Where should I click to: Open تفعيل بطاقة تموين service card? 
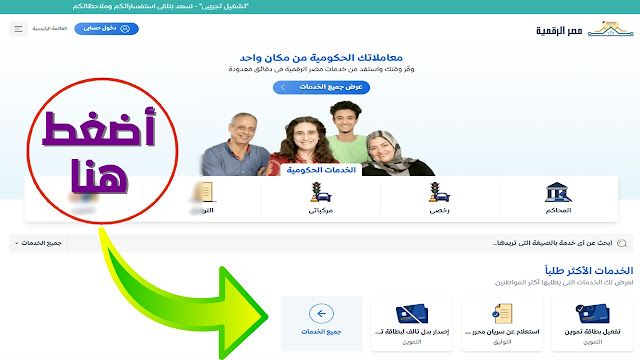(x=592, y=324)
